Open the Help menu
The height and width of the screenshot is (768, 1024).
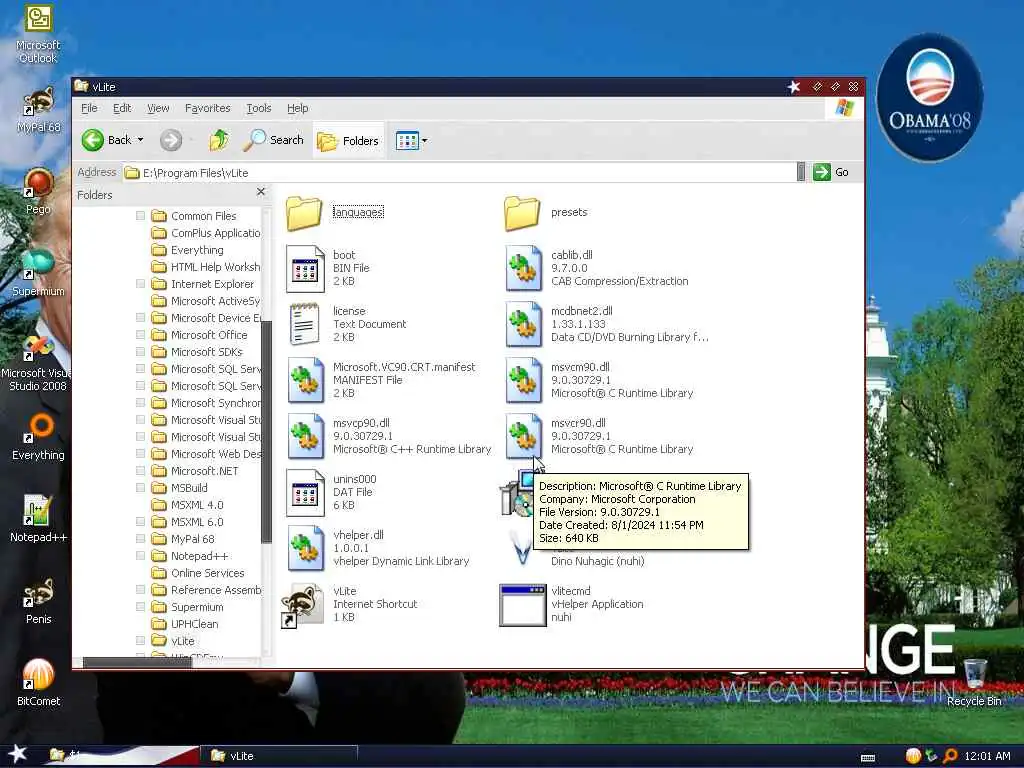click(297, 108)
